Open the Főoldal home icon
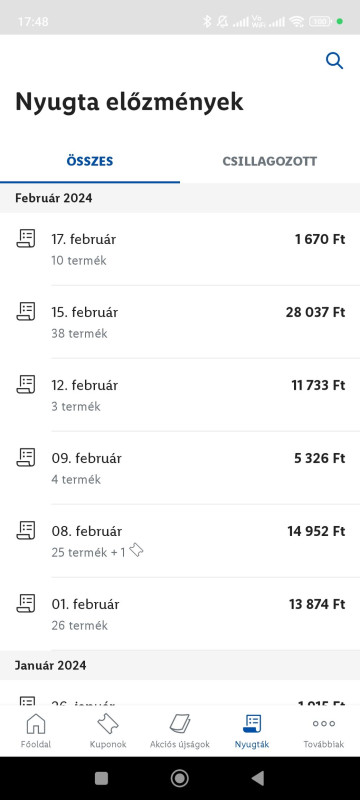360x800 pixels. [36, 723]
